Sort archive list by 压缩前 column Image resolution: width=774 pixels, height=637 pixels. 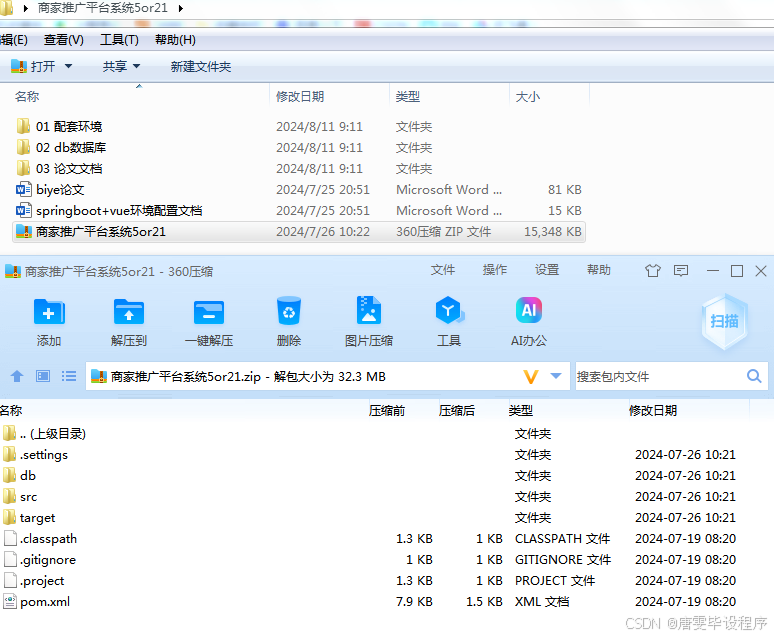point(387,410)
